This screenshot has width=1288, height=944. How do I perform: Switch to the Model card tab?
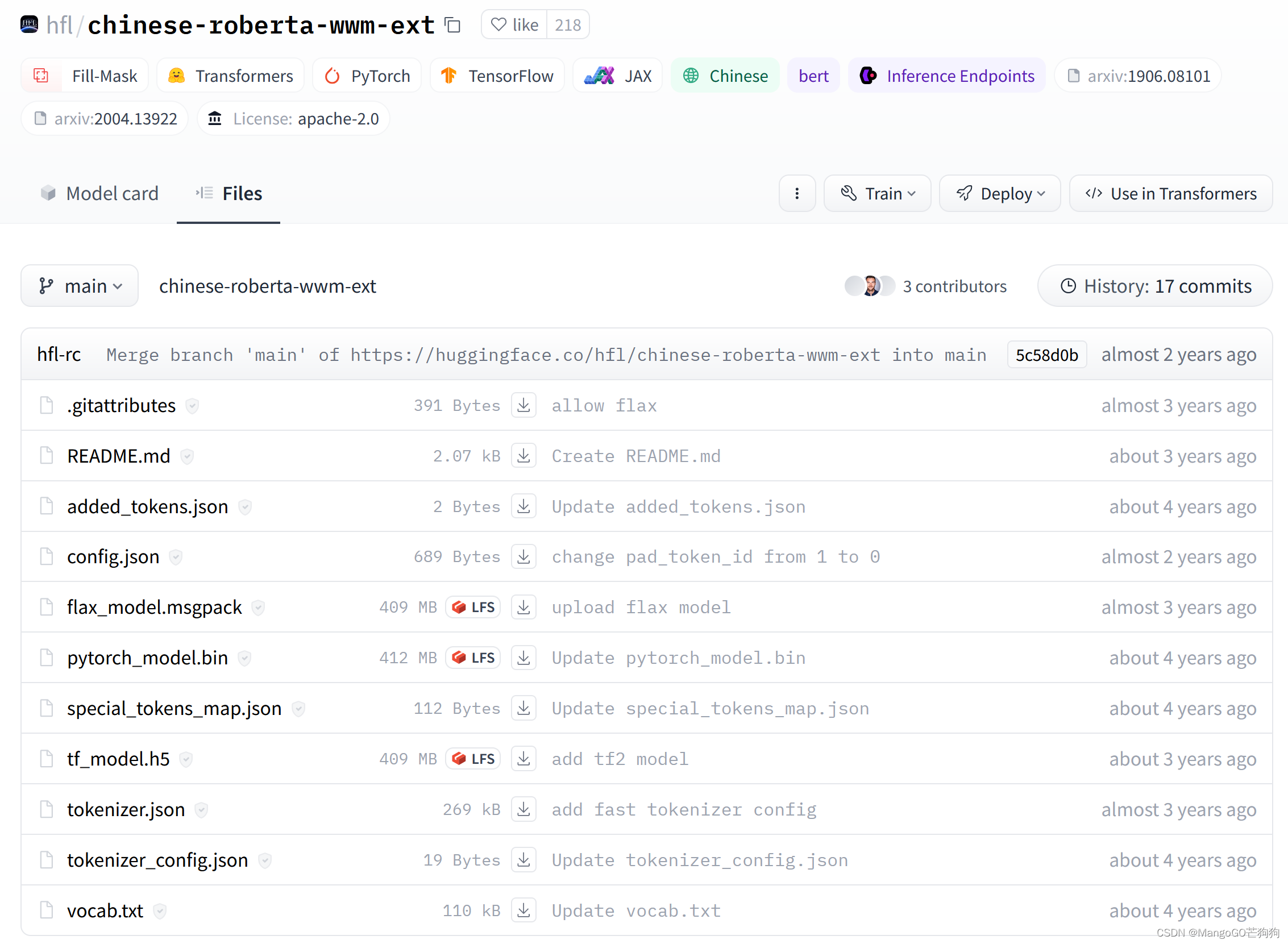[x=99, y=194]
